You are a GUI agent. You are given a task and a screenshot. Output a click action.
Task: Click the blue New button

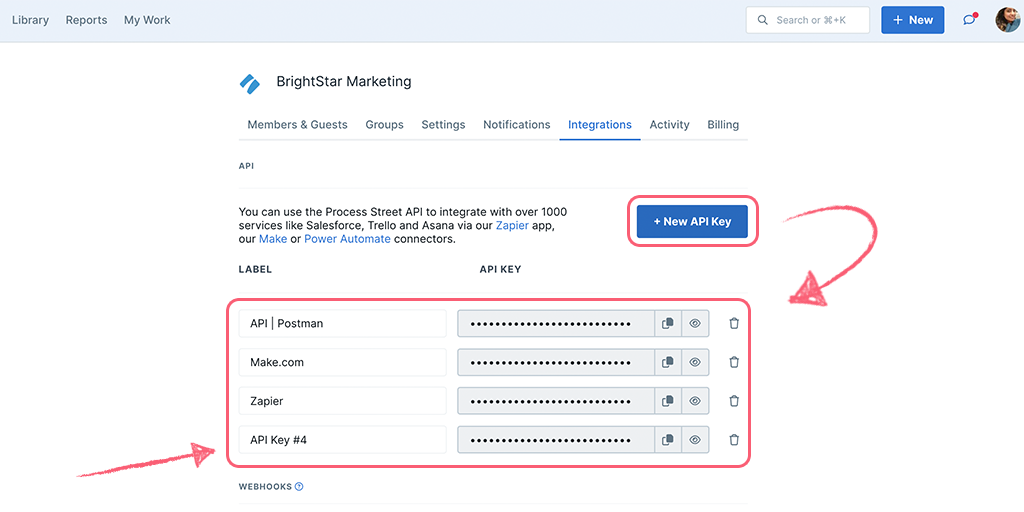[912, 20]
